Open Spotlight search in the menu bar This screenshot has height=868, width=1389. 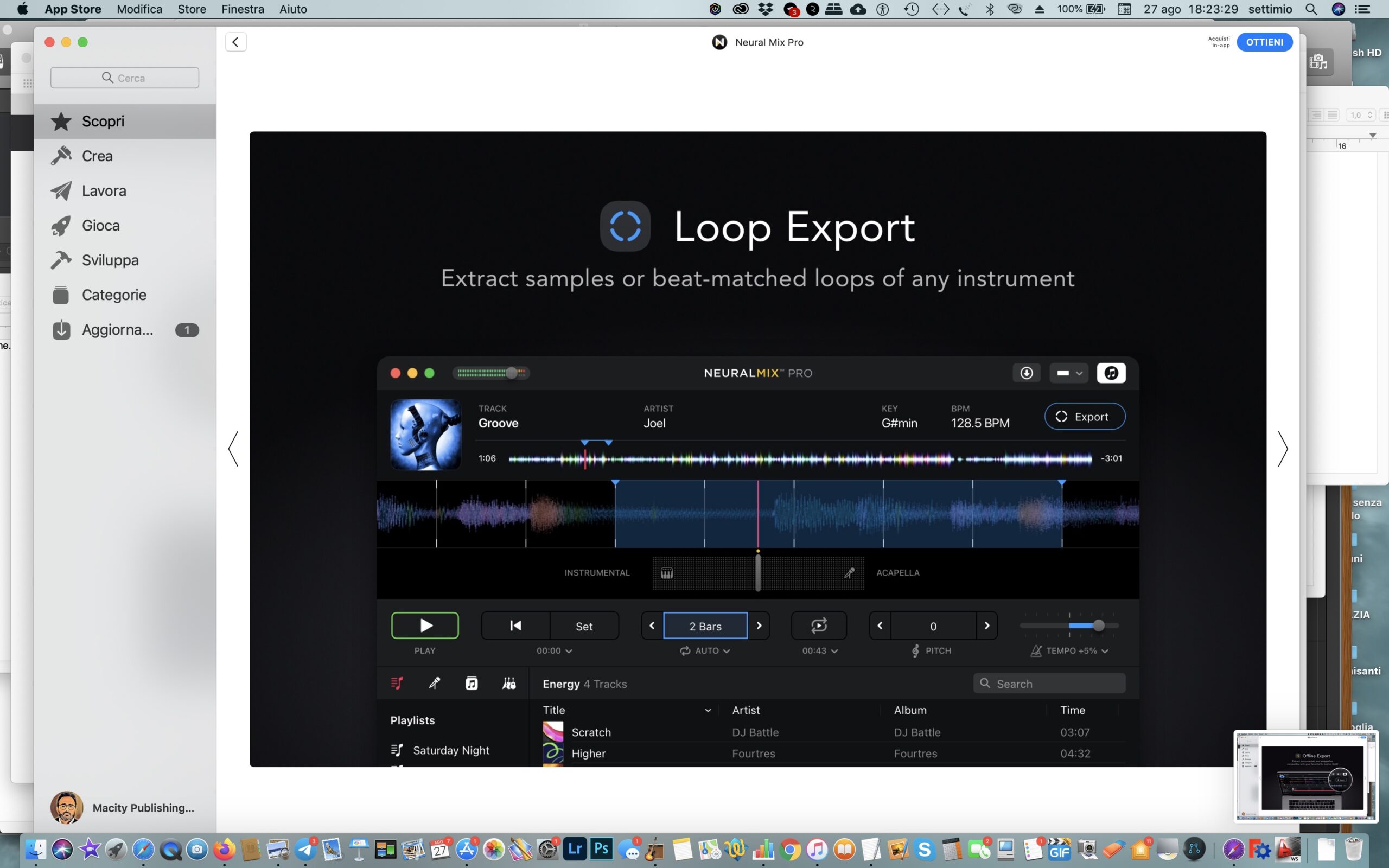point(1311,9)
